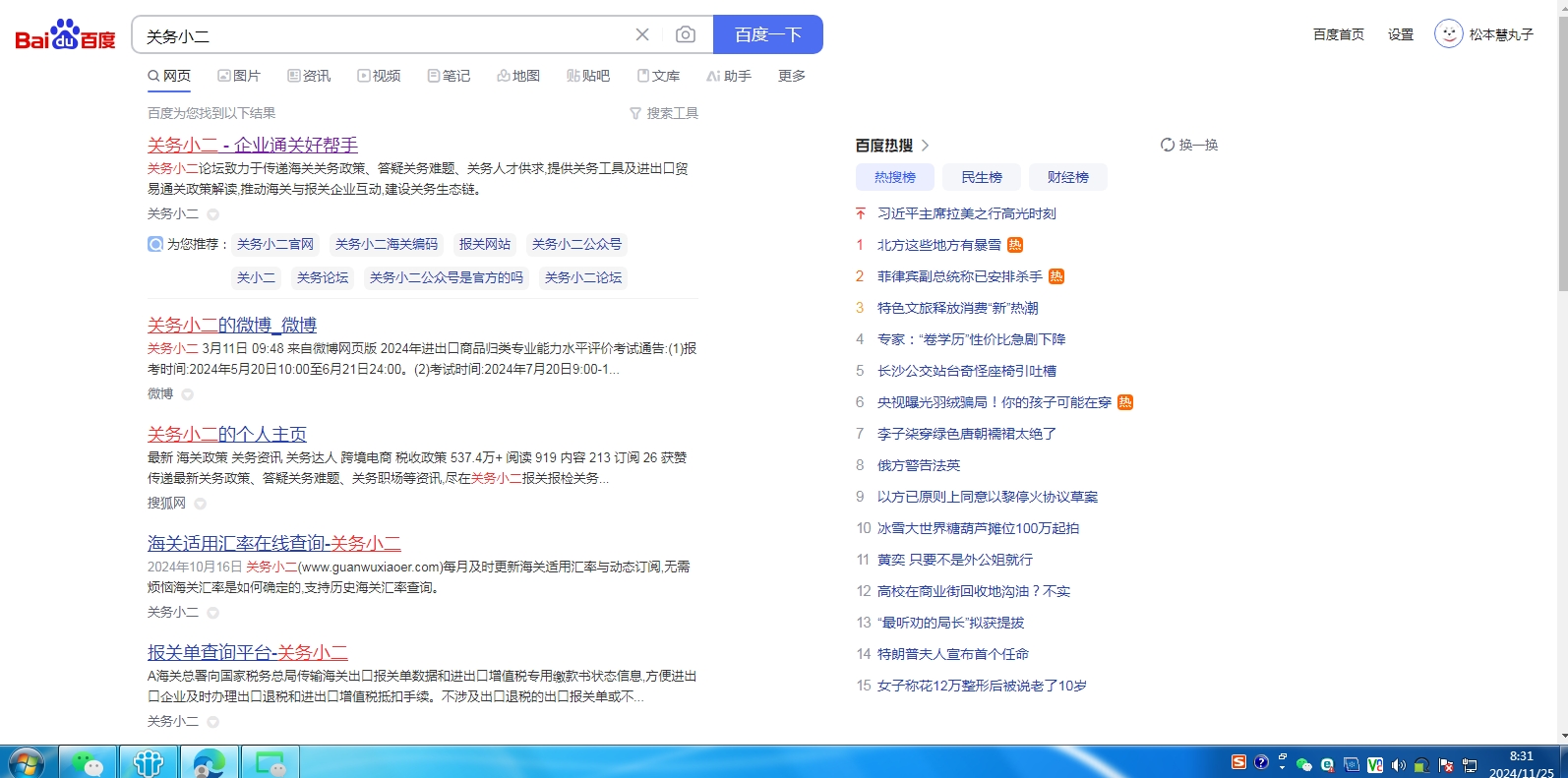Click suggested search 关务小二论坛
1568x778 pixels.
(x=583, y=277)
